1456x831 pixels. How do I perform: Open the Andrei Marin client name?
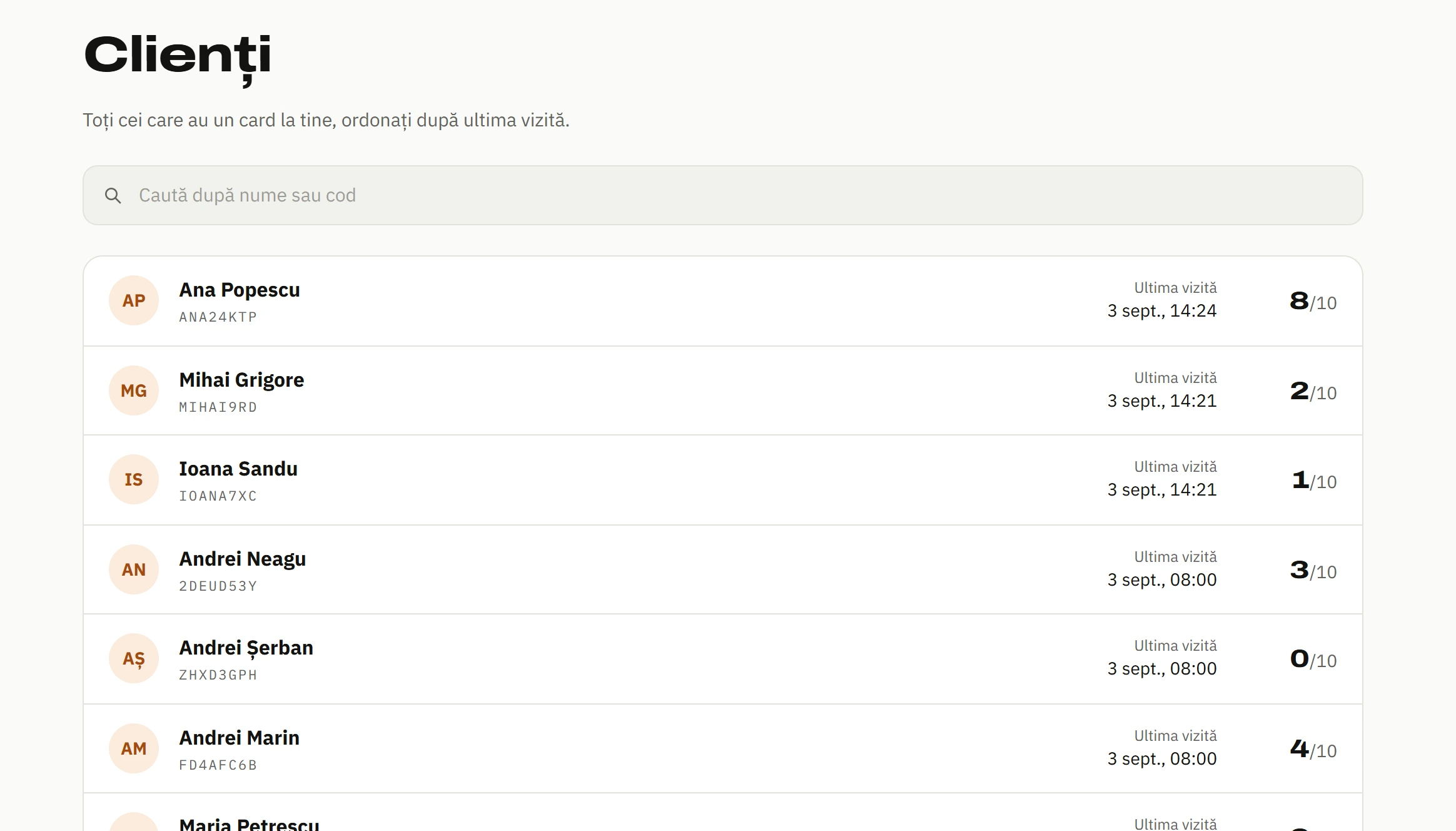coord(240,738)
